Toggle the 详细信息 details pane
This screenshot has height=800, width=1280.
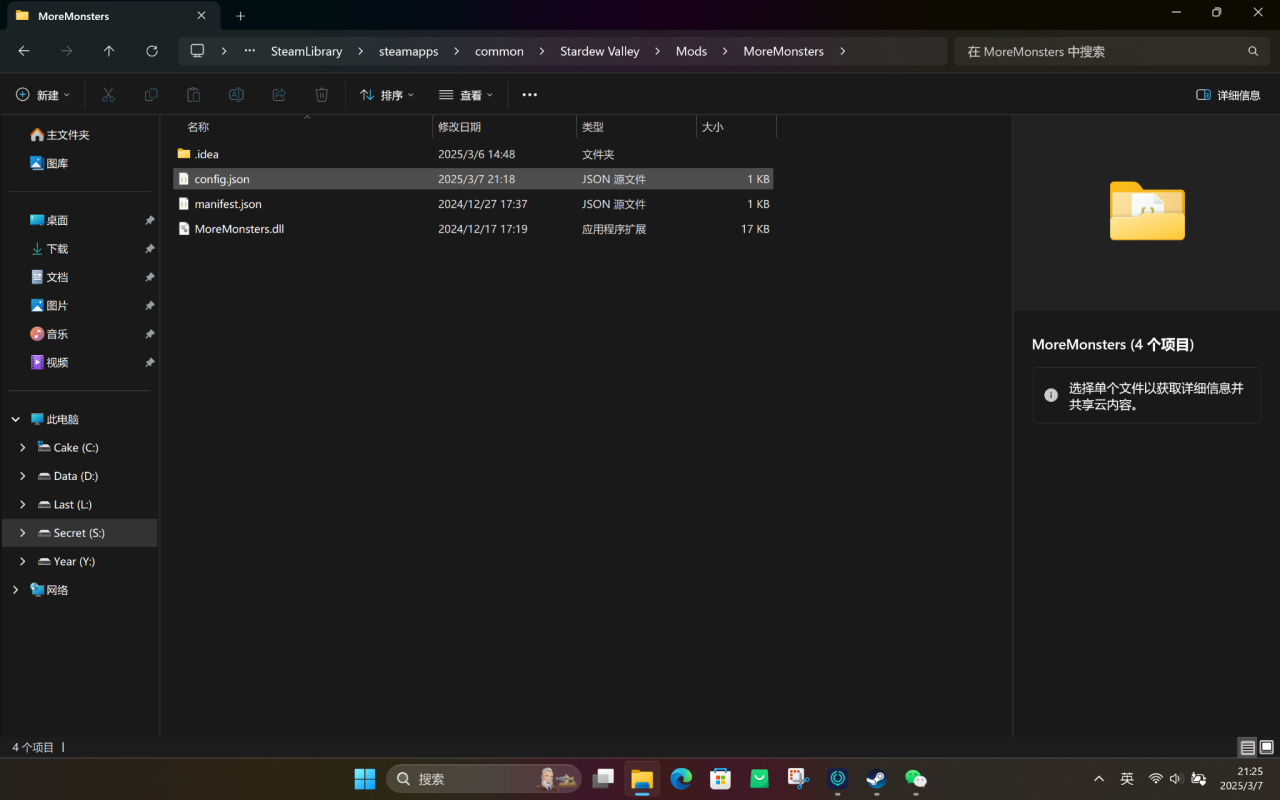point(1228,95)
